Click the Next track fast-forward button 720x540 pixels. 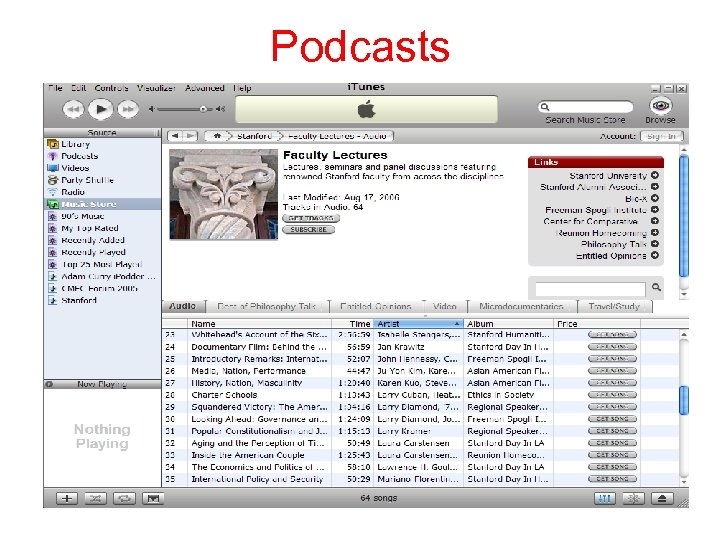[x=128, y=109]
